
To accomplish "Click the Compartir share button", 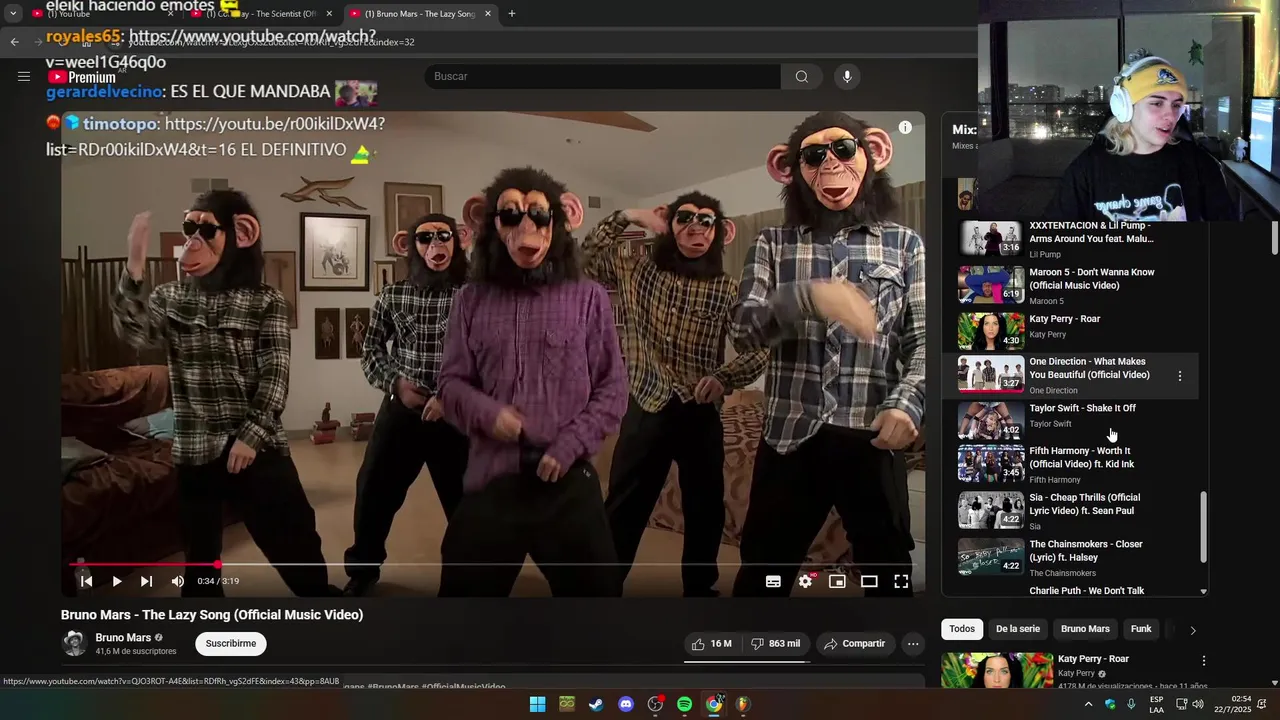I will 855,644.
